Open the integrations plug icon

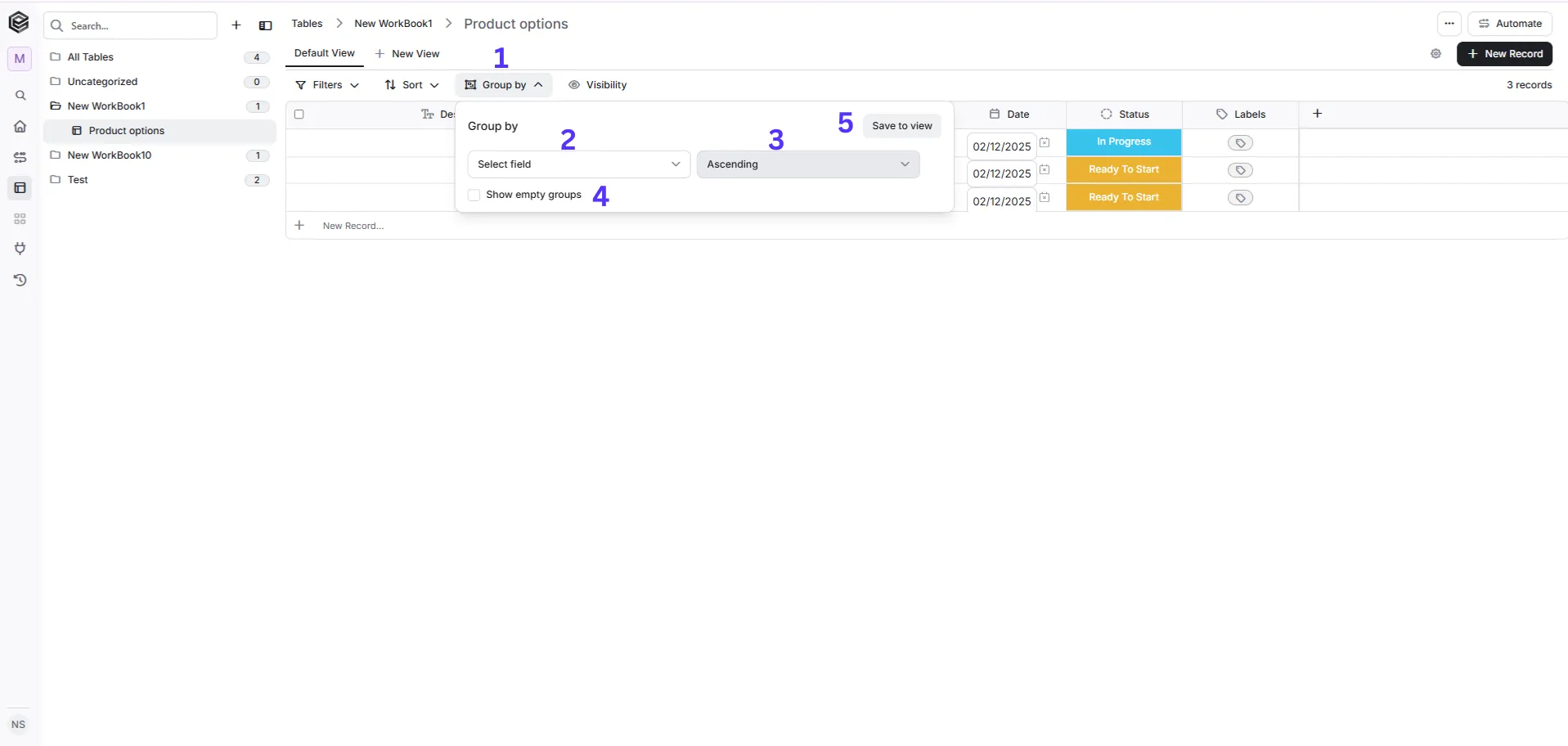point(20,249)
